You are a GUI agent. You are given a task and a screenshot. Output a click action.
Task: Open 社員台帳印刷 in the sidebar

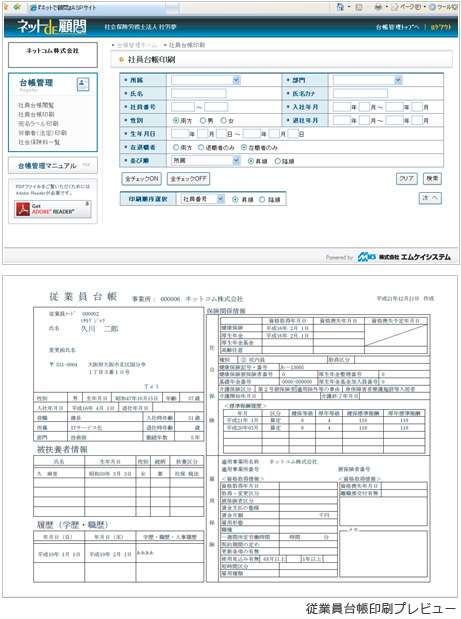[x=36, y=114]
